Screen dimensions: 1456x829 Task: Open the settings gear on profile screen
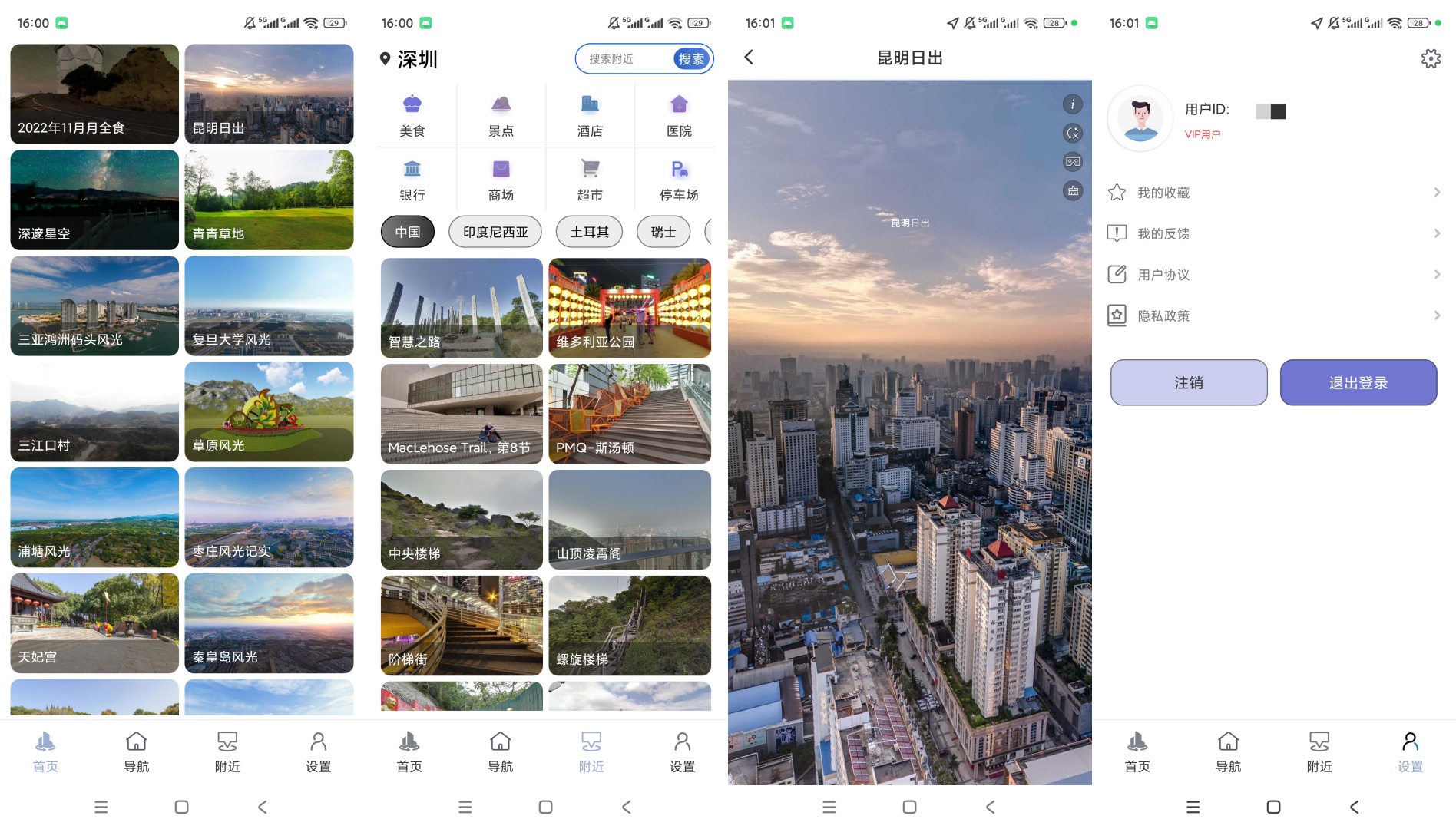click(x=1431, y=58)
